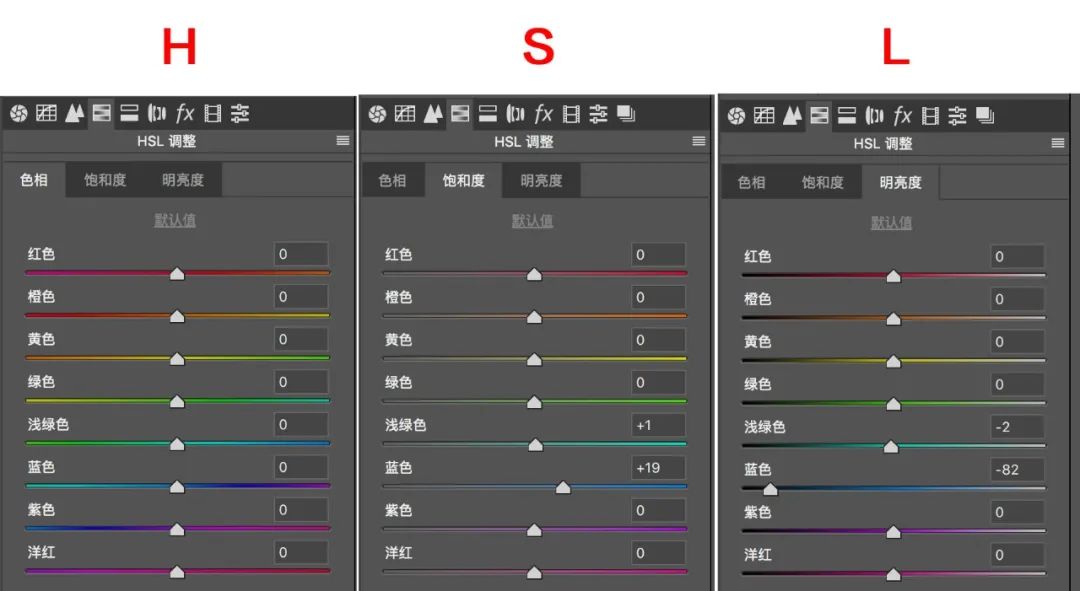The height and width of the screenshot is (591, 1080).
Task: Click 浅绿色 luminance value field showing -2
Action: (1017, 427)
